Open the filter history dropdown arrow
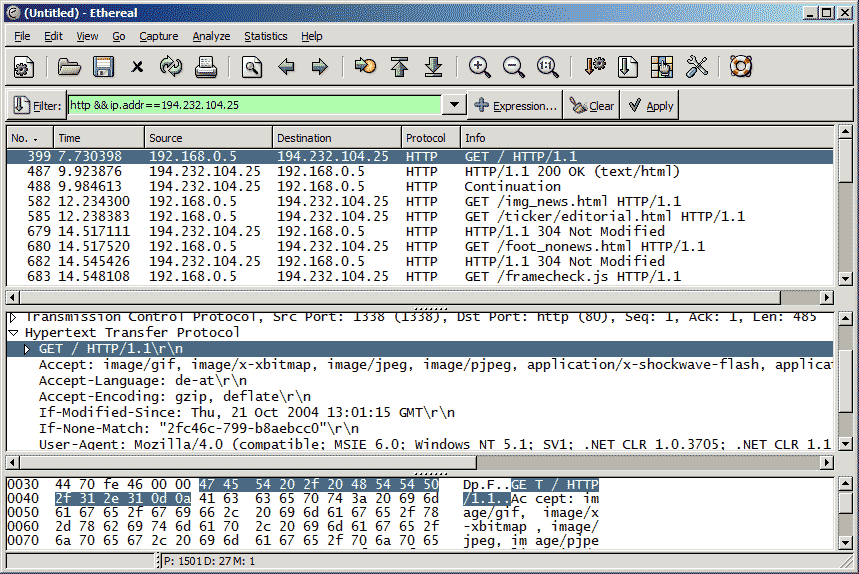The height and width of the screenshot is (574, 859). click(454, 105)
